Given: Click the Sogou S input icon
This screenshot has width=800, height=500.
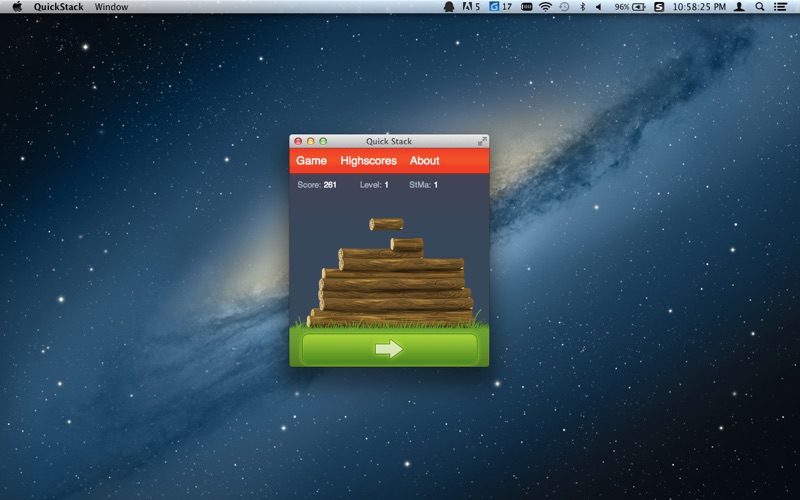Looking at the screenshot, I should point(659,7).
